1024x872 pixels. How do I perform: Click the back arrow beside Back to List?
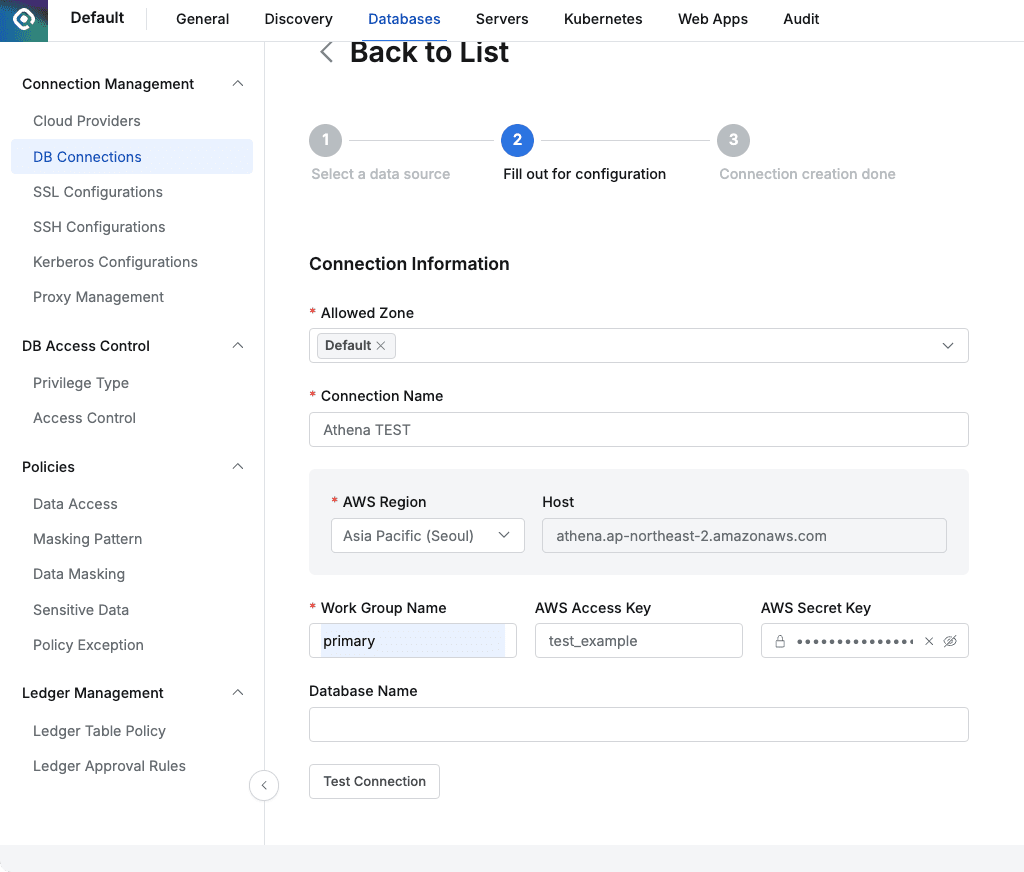point(326,53)
